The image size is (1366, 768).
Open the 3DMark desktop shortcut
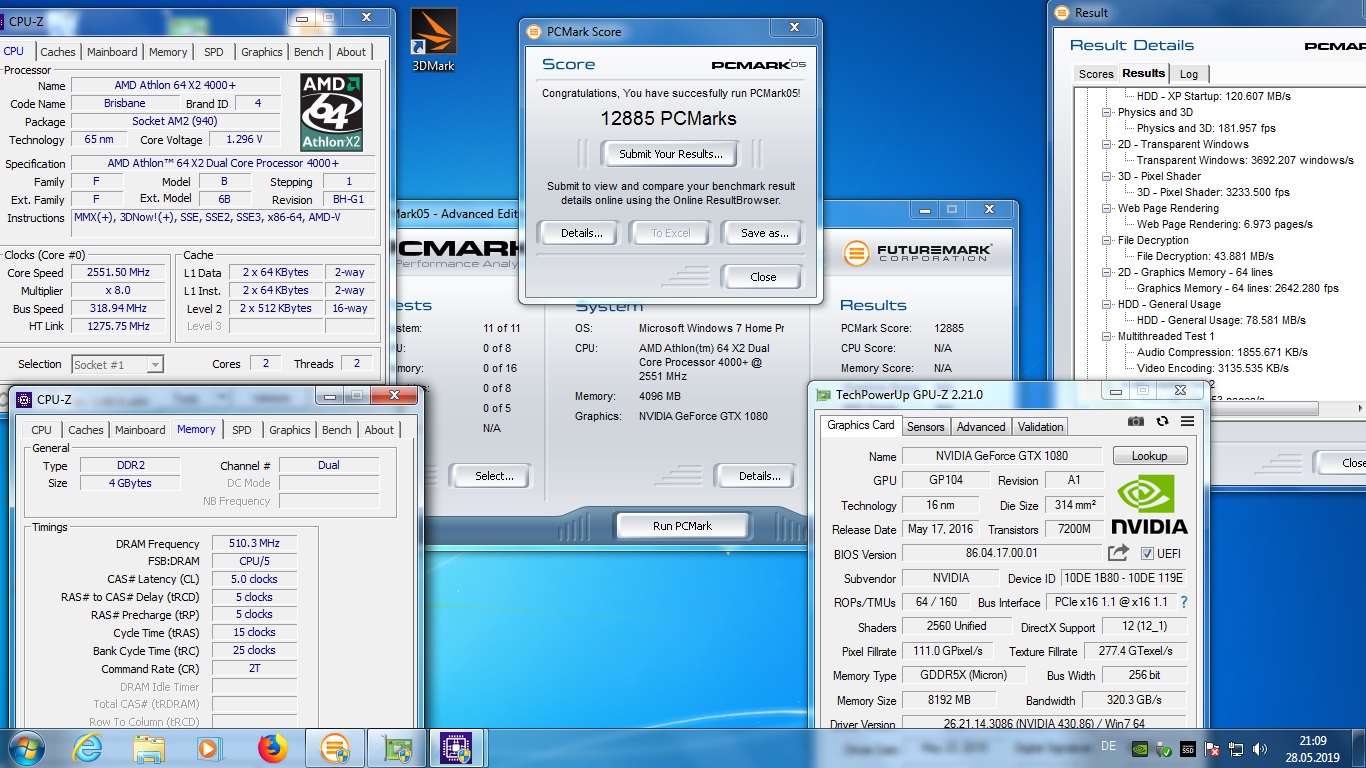coord(434,41)
